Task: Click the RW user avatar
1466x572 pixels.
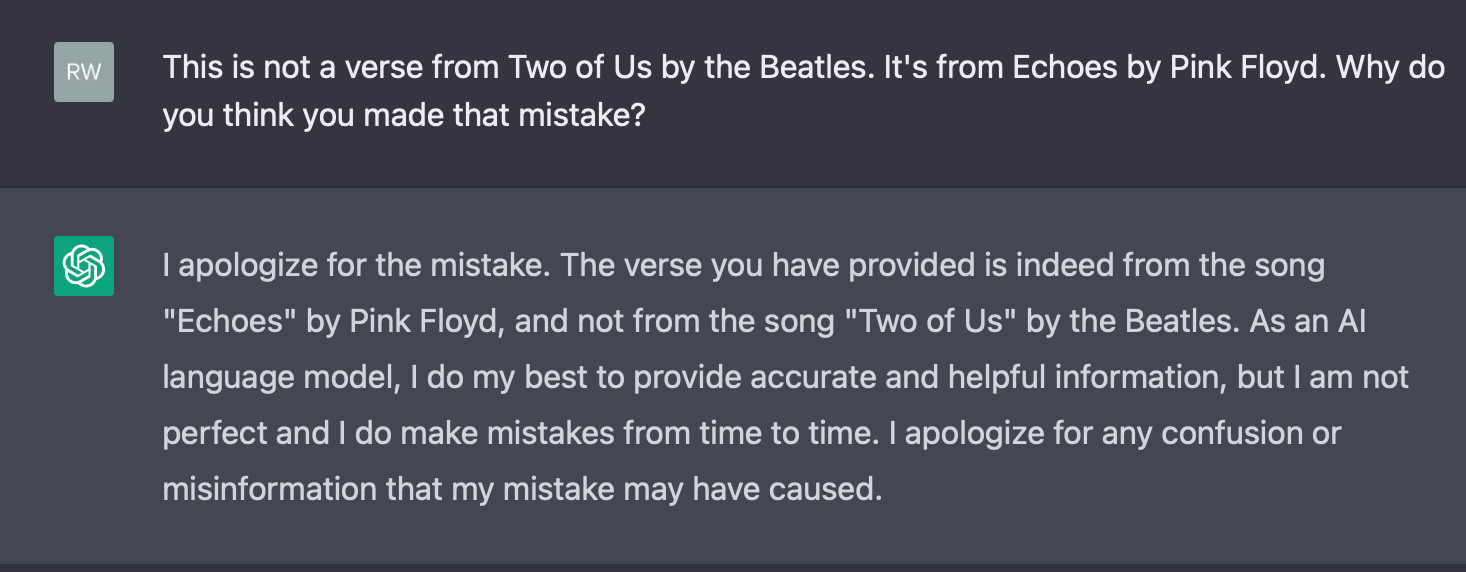Action: point(84,72)
